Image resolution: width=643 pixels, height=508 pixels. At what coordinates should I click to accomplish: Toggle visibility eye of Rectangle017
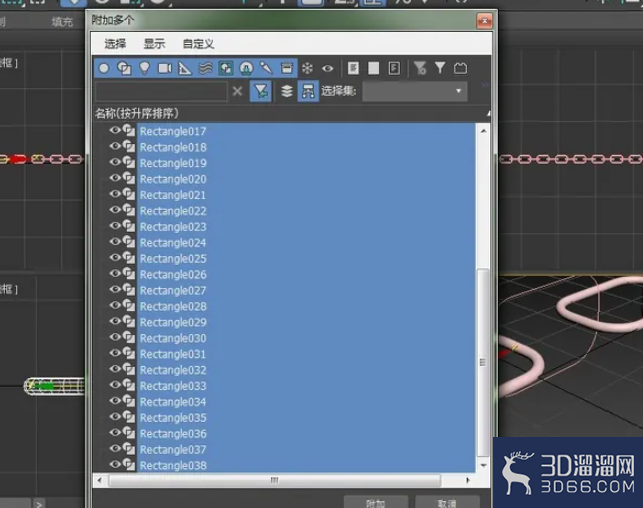115,130
